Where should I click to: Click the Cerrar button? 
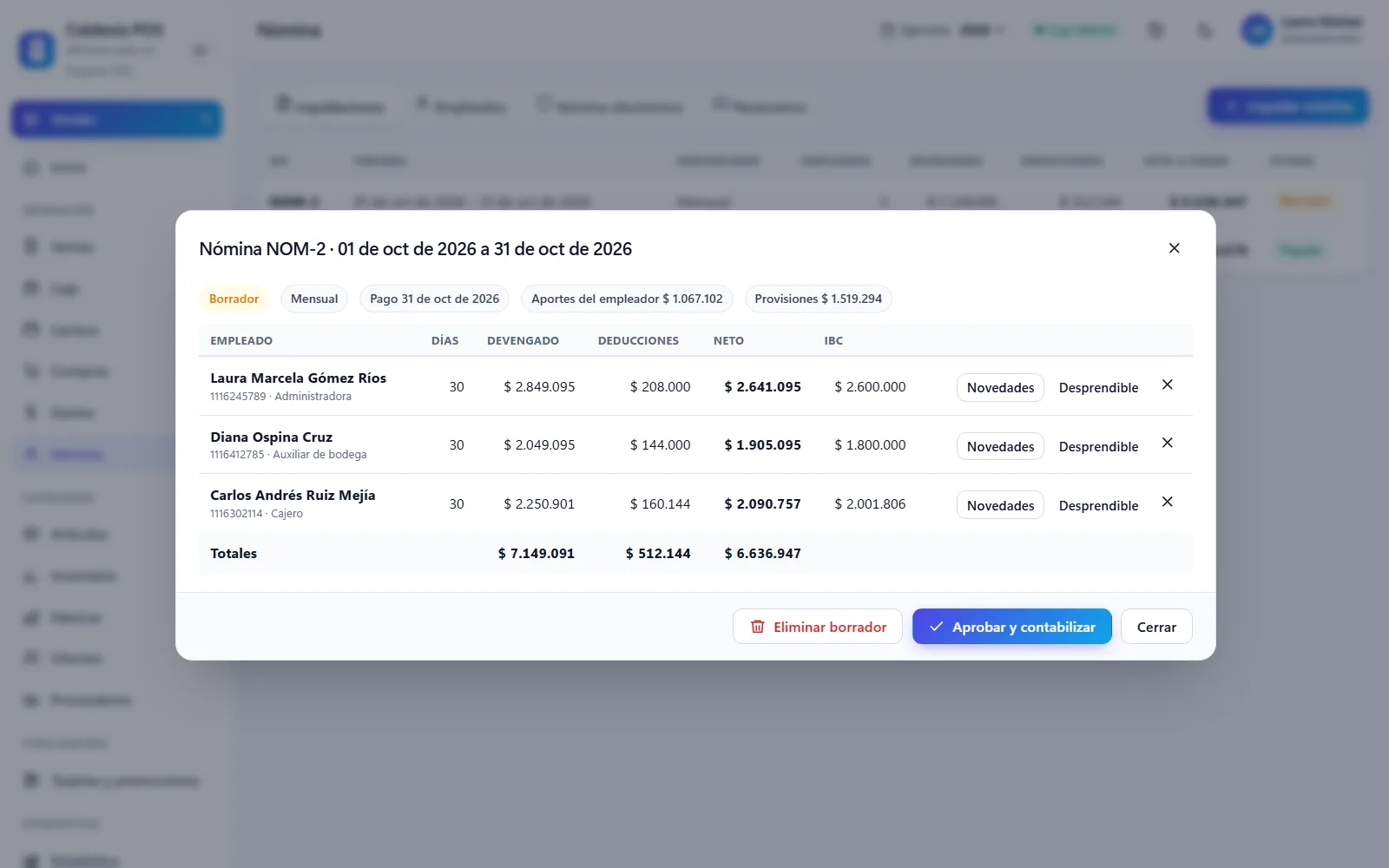pos(1156,627)
